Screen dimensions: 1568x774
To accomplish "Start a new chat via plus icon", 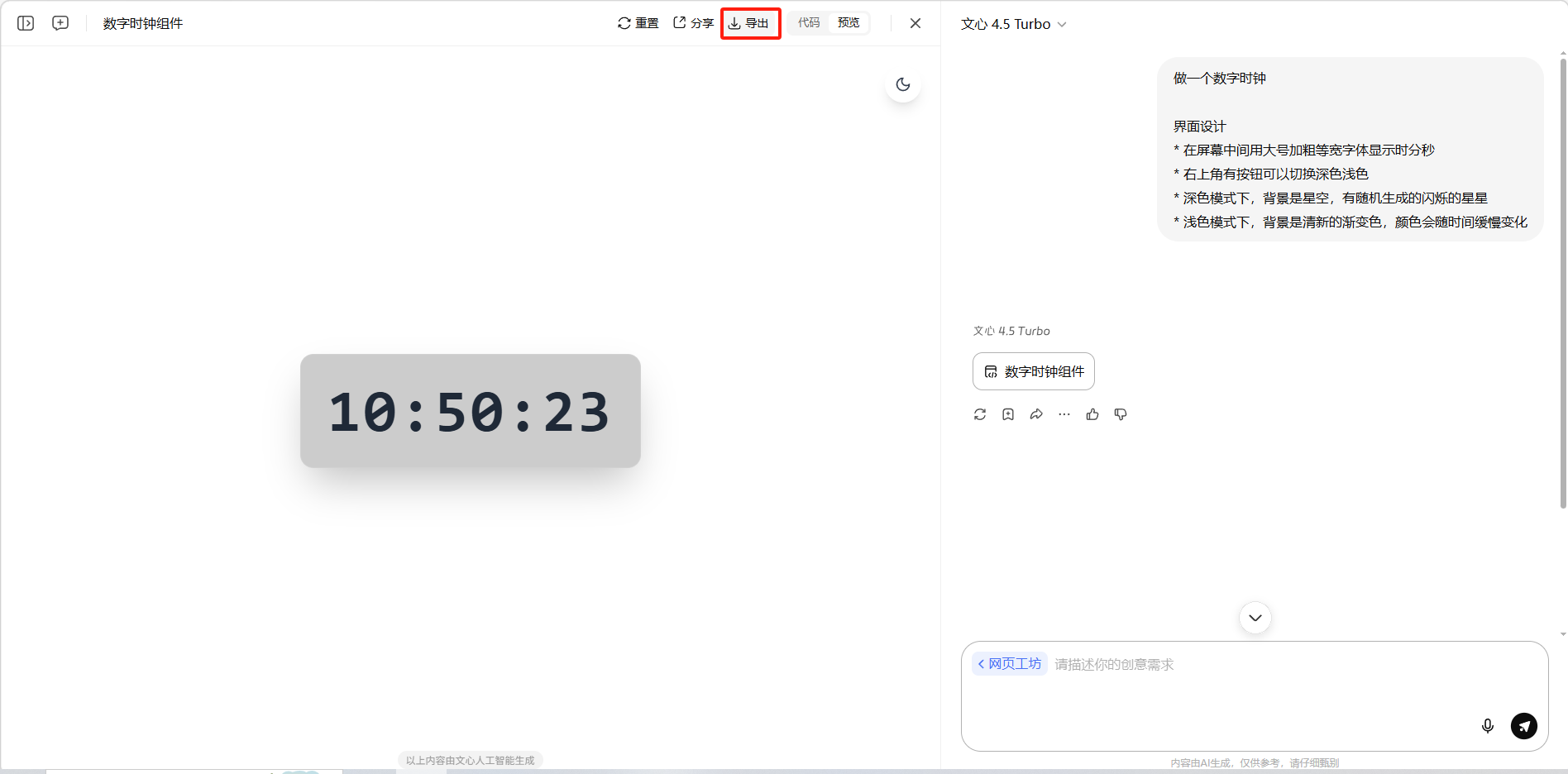I will [60, 23].
